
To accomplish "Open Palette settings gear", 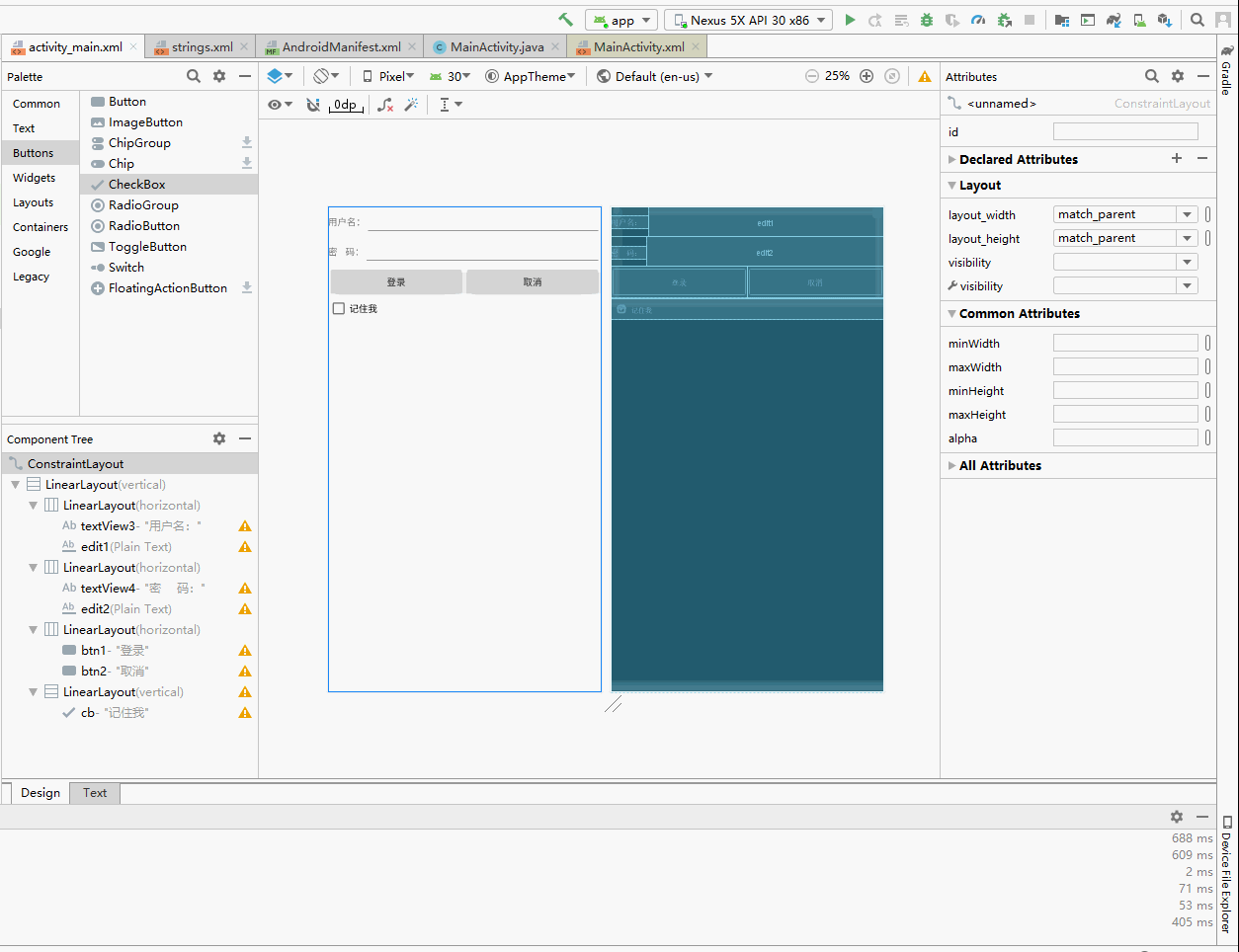I will (x=219, y=76).
